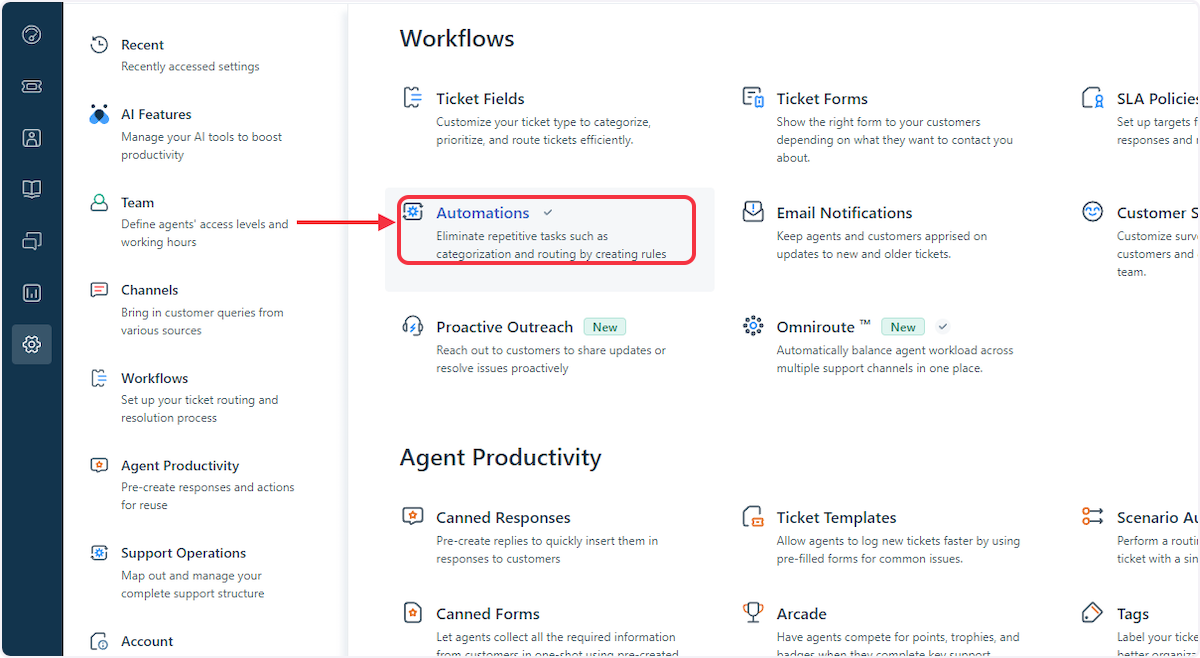Open the Tickets icon in the left sidebar
Viewport: 1200px width, 658px height.
point(32,86)
